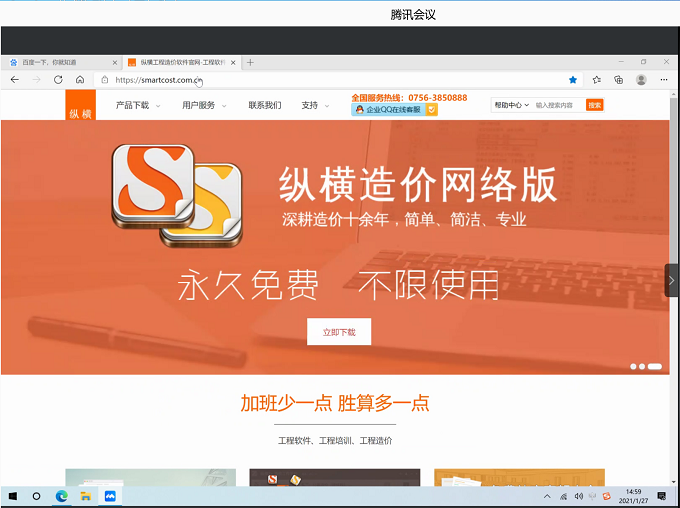Toggle the blue favorite star for this page
The image size is (680, 508).
point(573,80)
